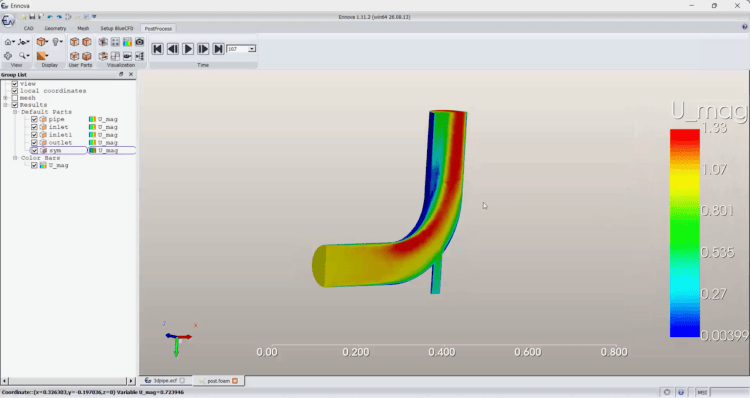Click the rainbow color map Visualization icon
Viewport: 750px width, 398px height.
click(127, 42)
